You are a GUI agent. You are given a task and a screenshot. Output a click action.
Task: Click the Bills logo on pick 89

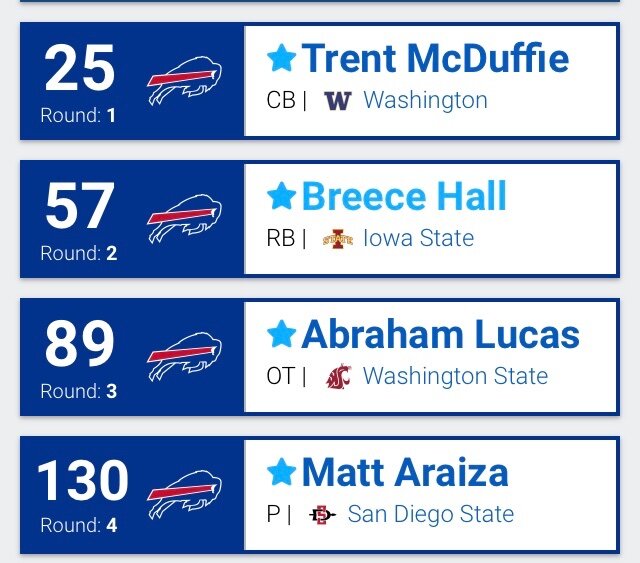pos(184,357)
